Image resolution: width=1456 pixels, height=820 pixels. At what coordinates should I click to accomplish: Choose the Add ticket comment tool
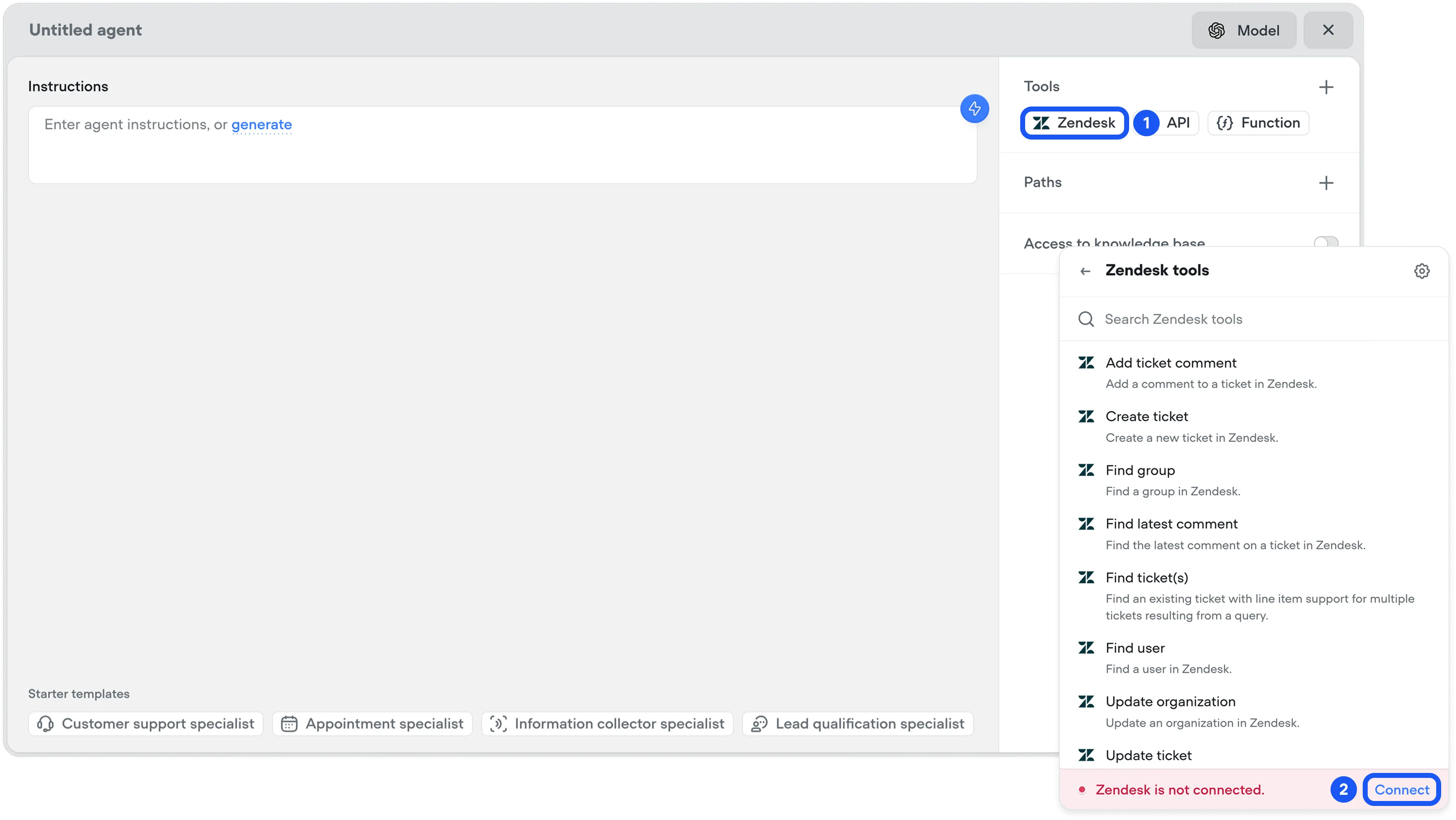click(1170, 363)
